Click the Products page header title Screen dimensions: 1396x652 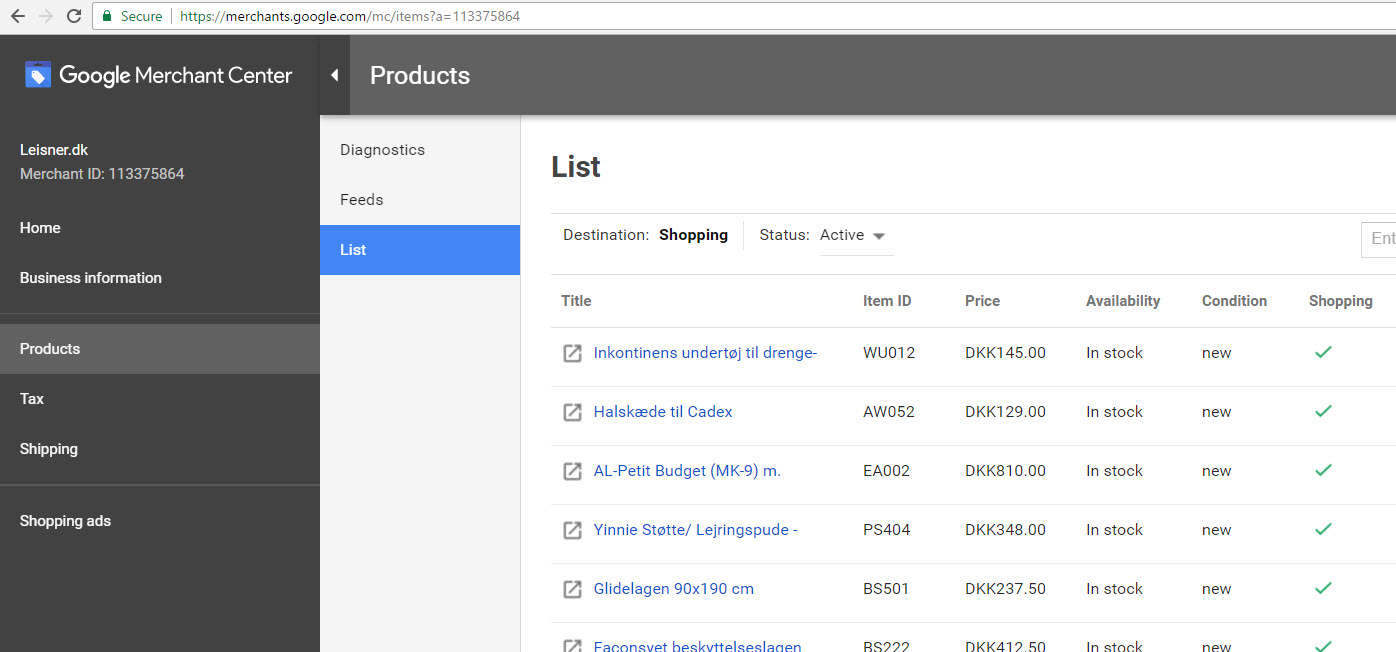420,75
